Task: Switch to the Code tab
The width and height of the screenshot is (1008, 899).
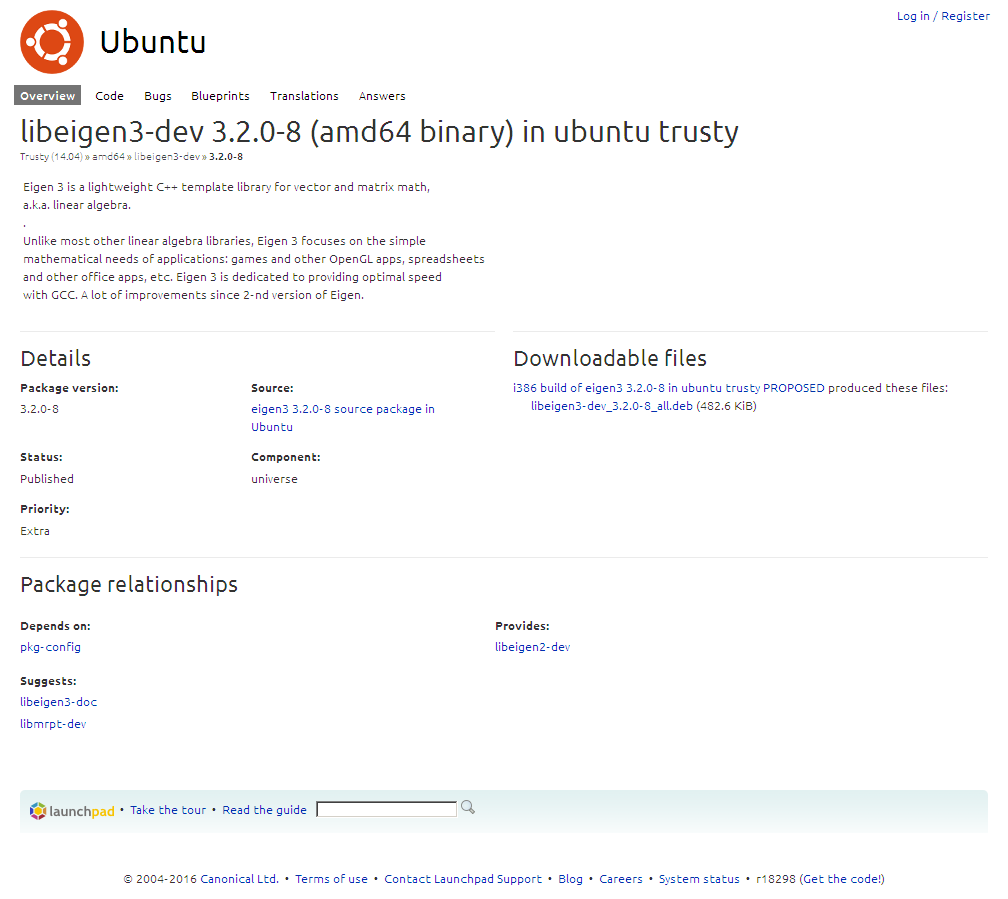Action: [109, 96]
